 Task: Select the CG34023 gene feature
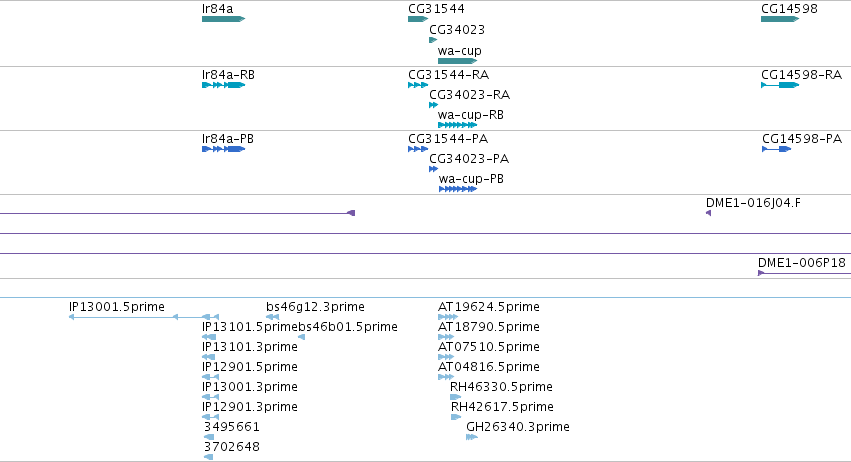click(433, 40)
